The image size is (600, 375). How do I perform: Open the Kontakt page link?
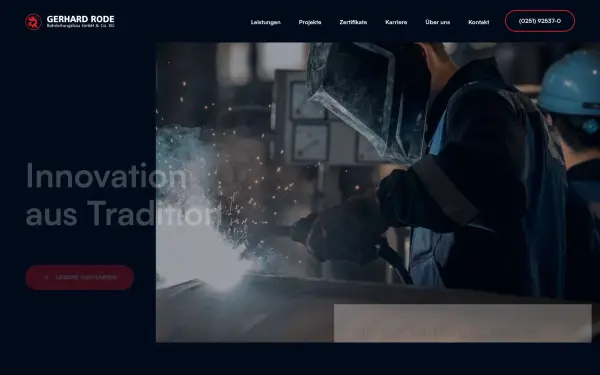(x=479, y=22)
